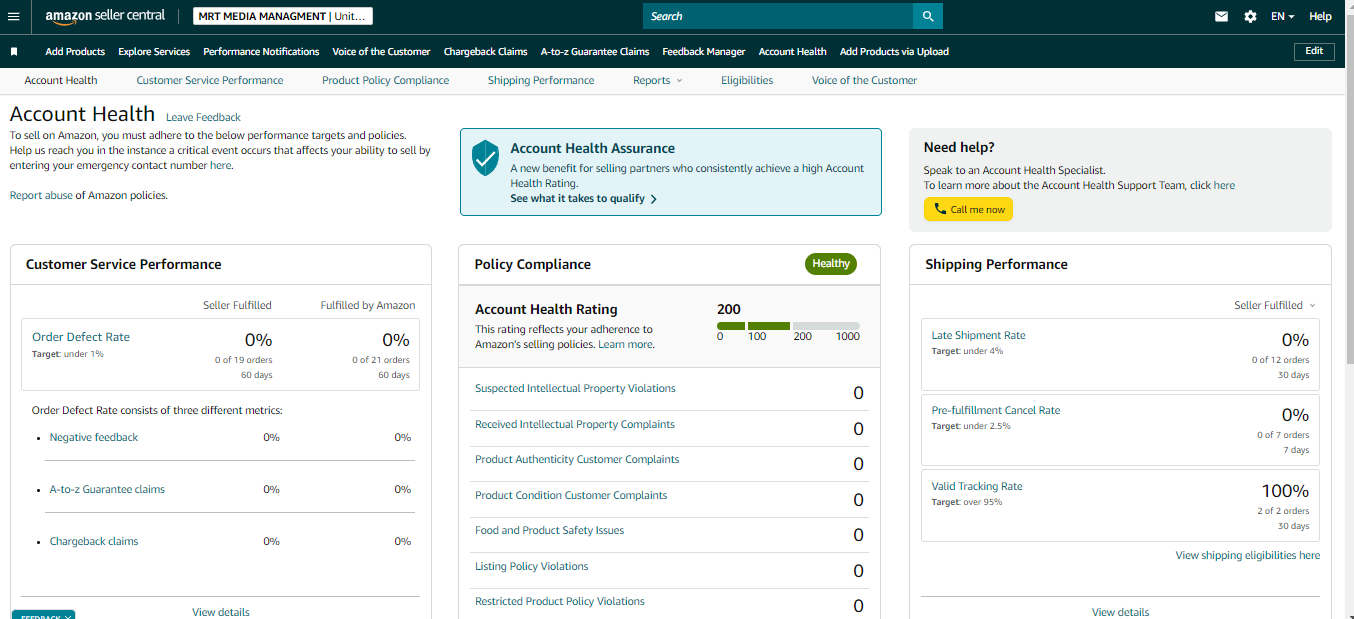Click the Amazon Seller Central logo

[x=105, y=17]
